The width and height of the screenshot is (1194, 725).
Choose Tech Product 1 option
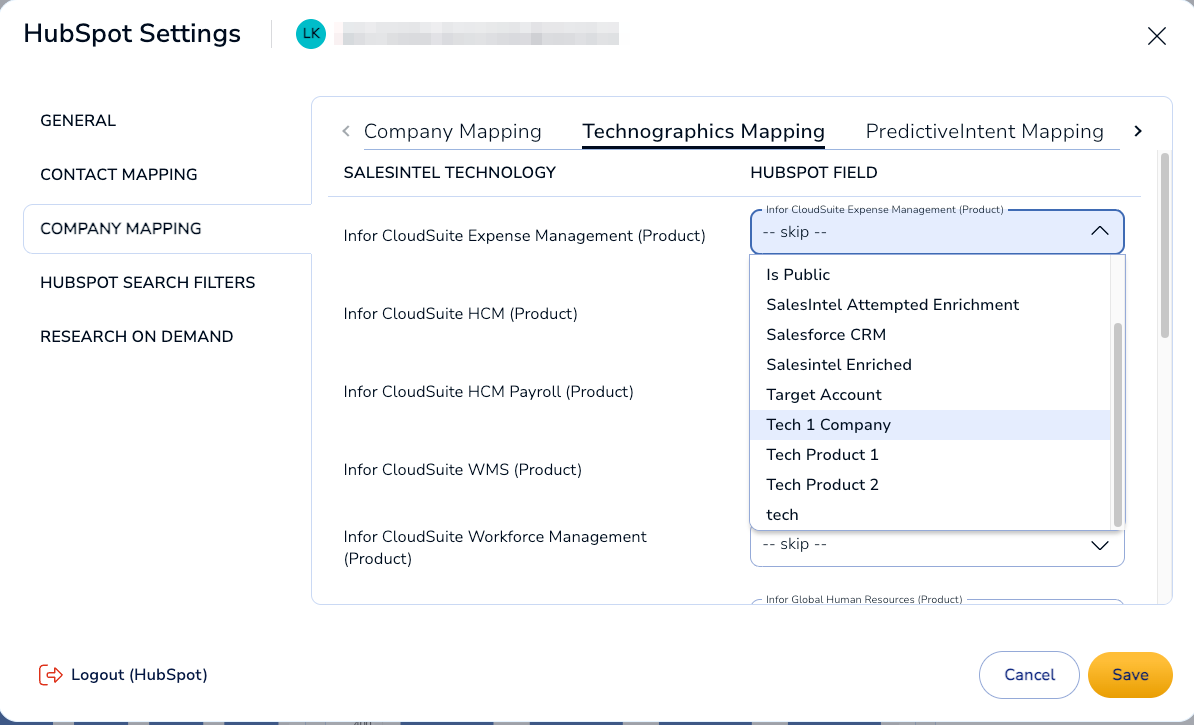click(930, 455)
